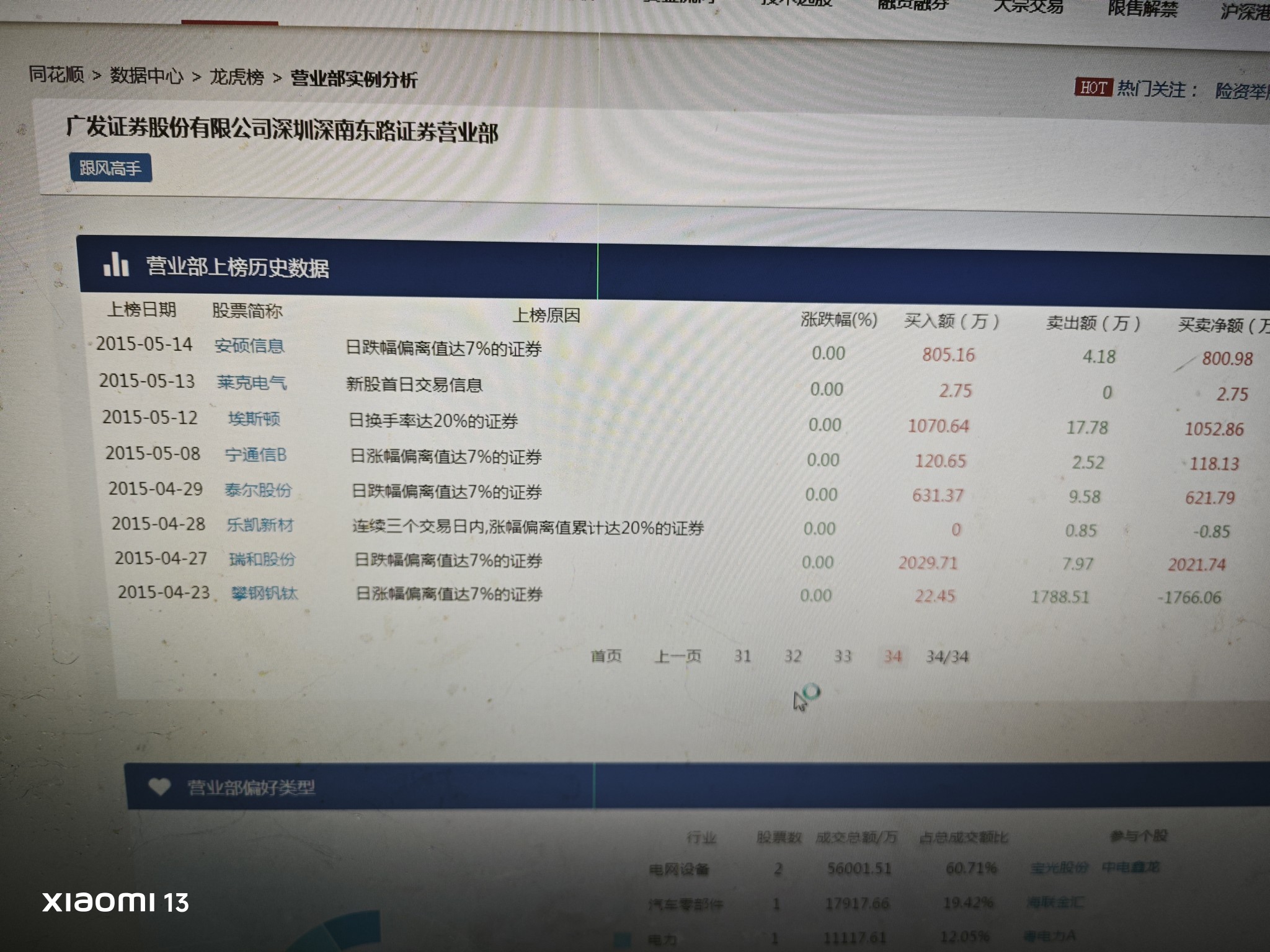Go to 上一页 in the pagination
The height and width of the screenshot is (952, 1270).
tap(678, 656)
